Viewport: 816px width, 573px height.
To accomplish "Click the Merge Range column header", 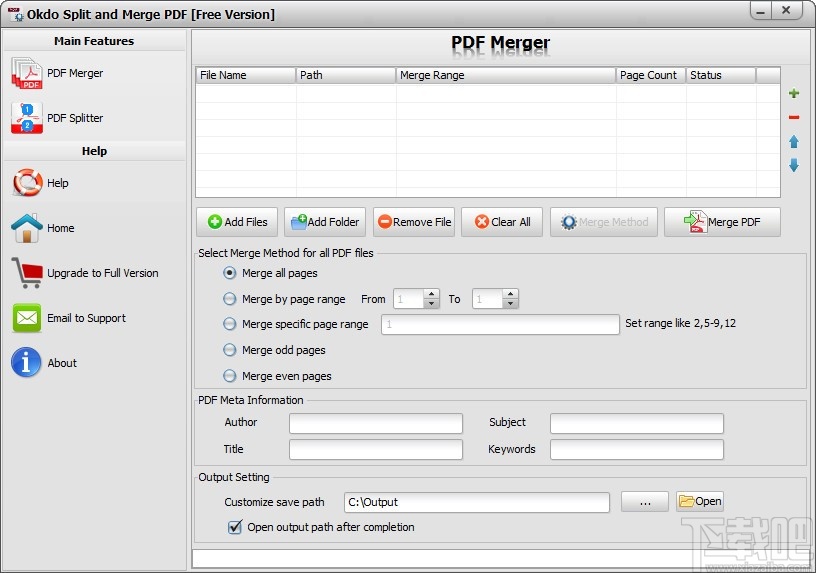I will (x=506, y=75).
